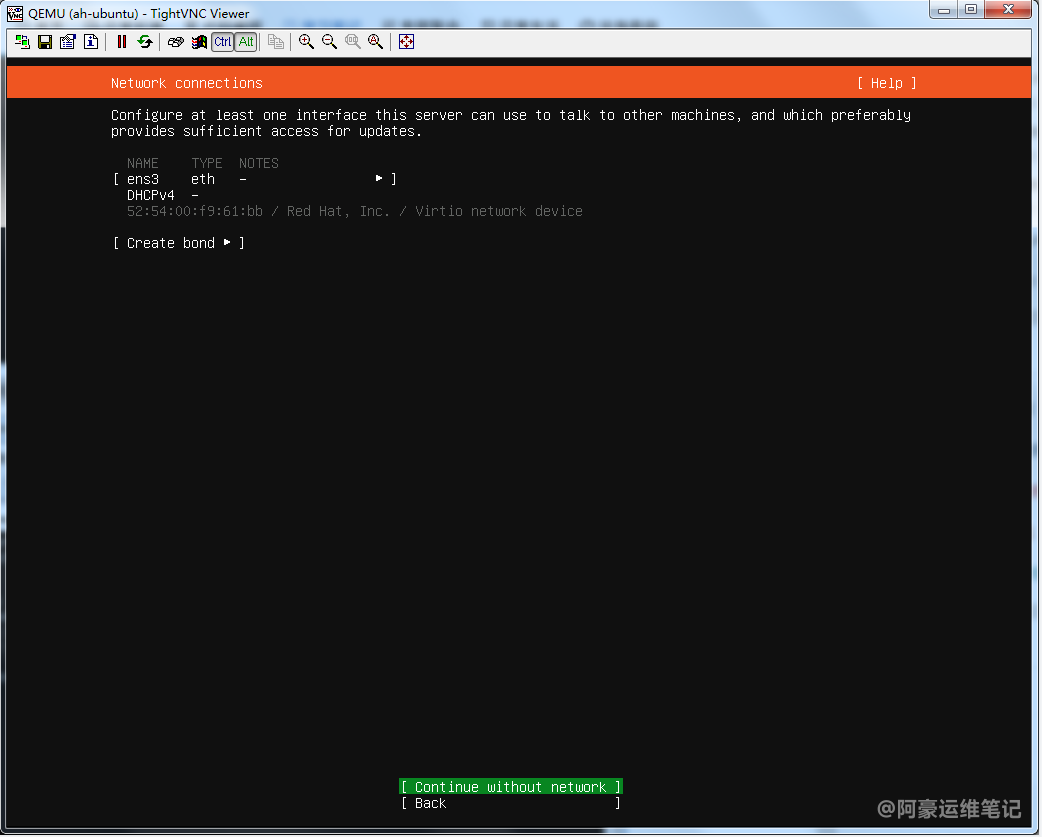The image size is (1042, 837).
Task: Open the TightVNC window system menu icon
Action: coord(15,14)
